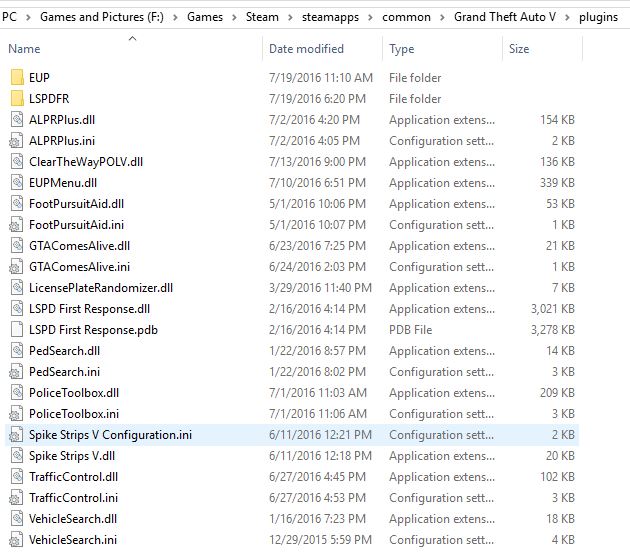630x556 pixels.
Task: Select the ALPRPlus.dll file icon
Action: 16,120
